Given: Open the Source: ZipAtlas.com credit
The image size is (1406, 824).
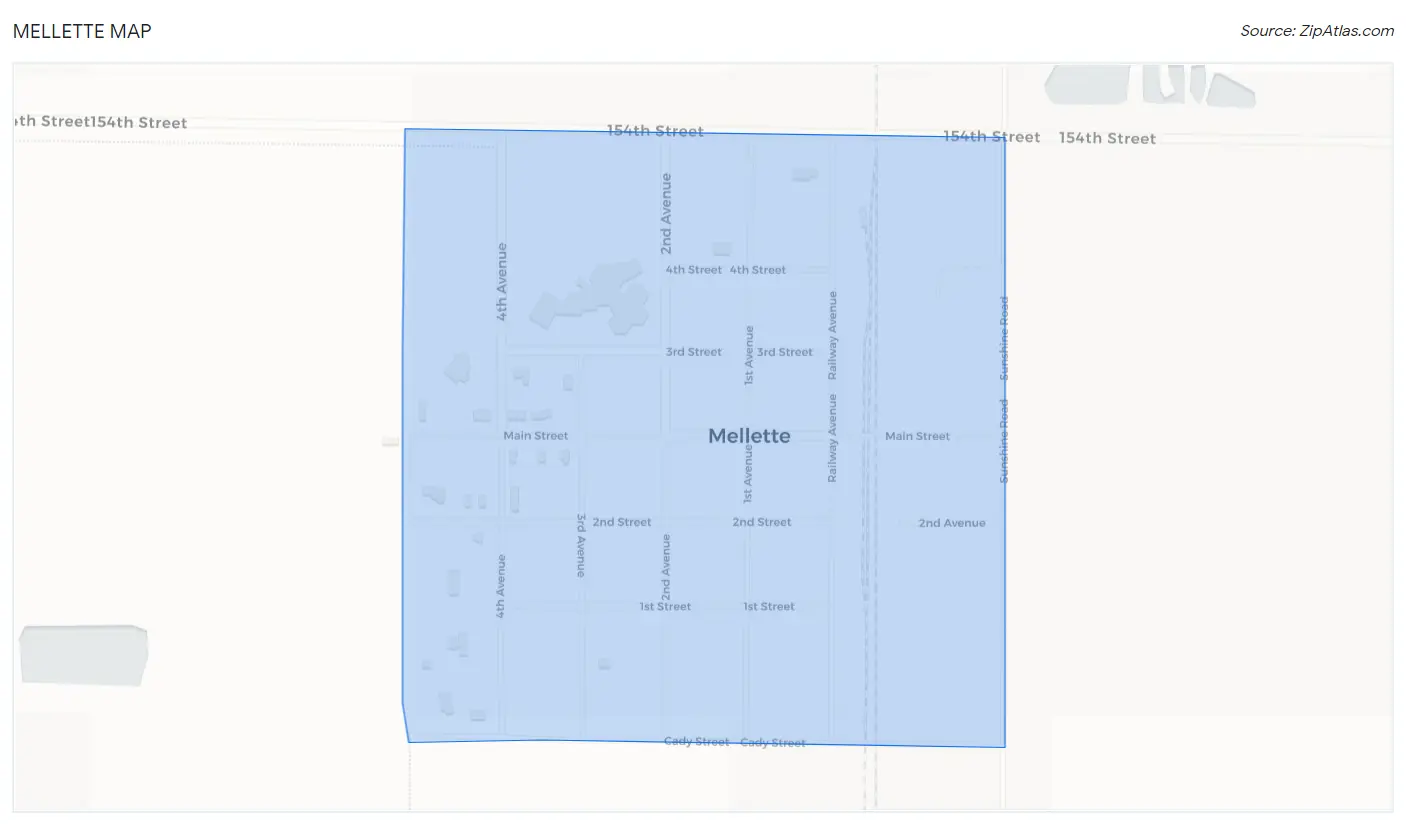Looking at the screenshot, I should tap(1317, 31).
